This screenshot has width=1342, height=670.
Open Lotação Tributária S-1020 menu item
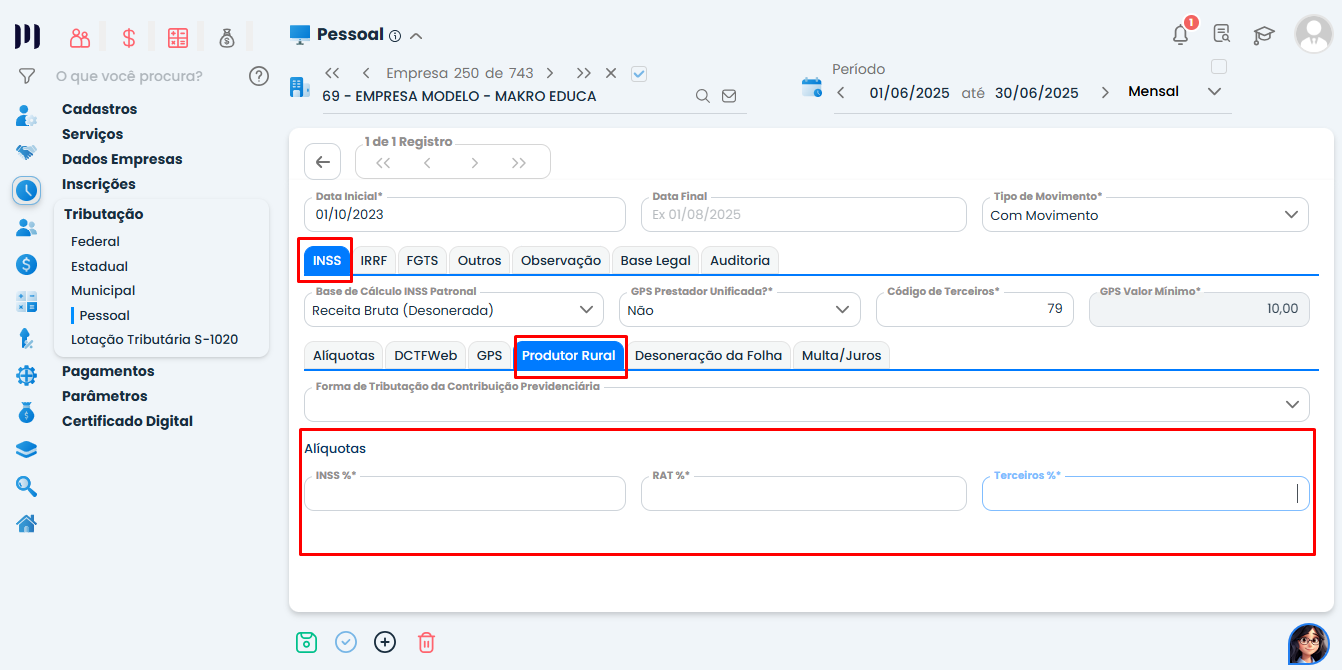click(x=154, y=339)
